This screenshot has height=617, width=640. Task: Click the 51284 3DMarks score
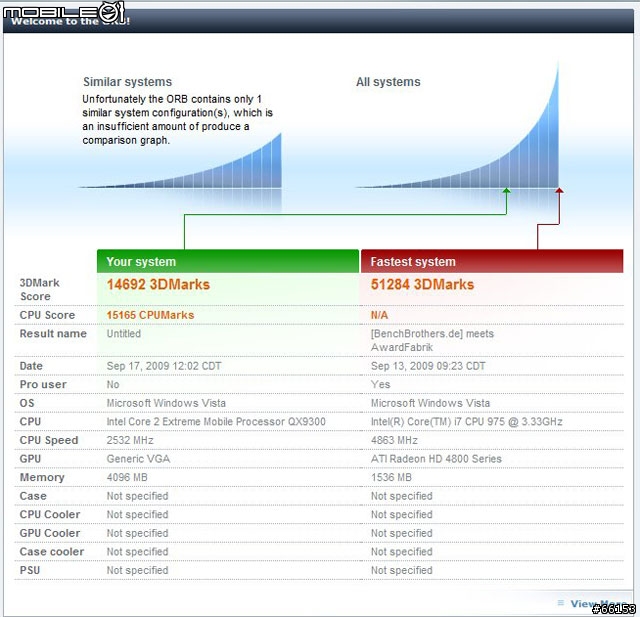(422, 284)
